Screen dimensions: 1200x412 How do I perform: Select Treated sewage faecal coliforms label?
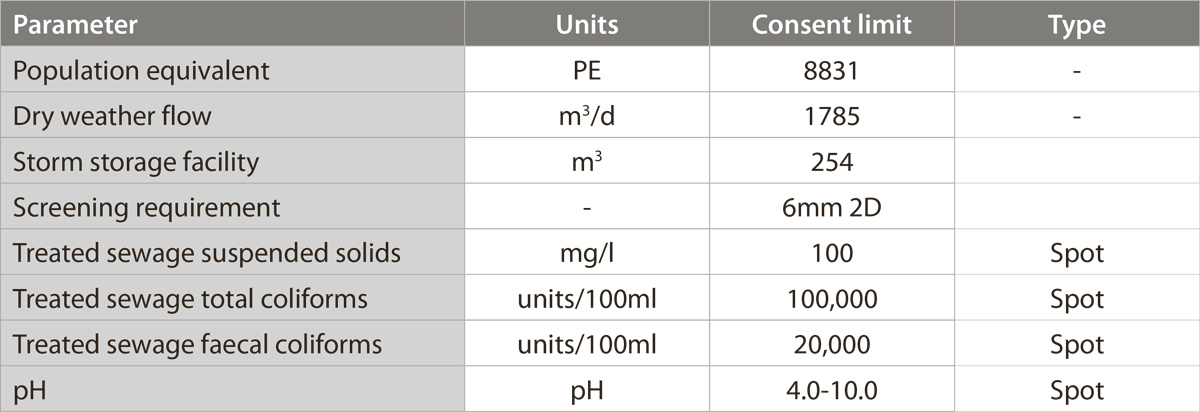[x=197, y=345]
